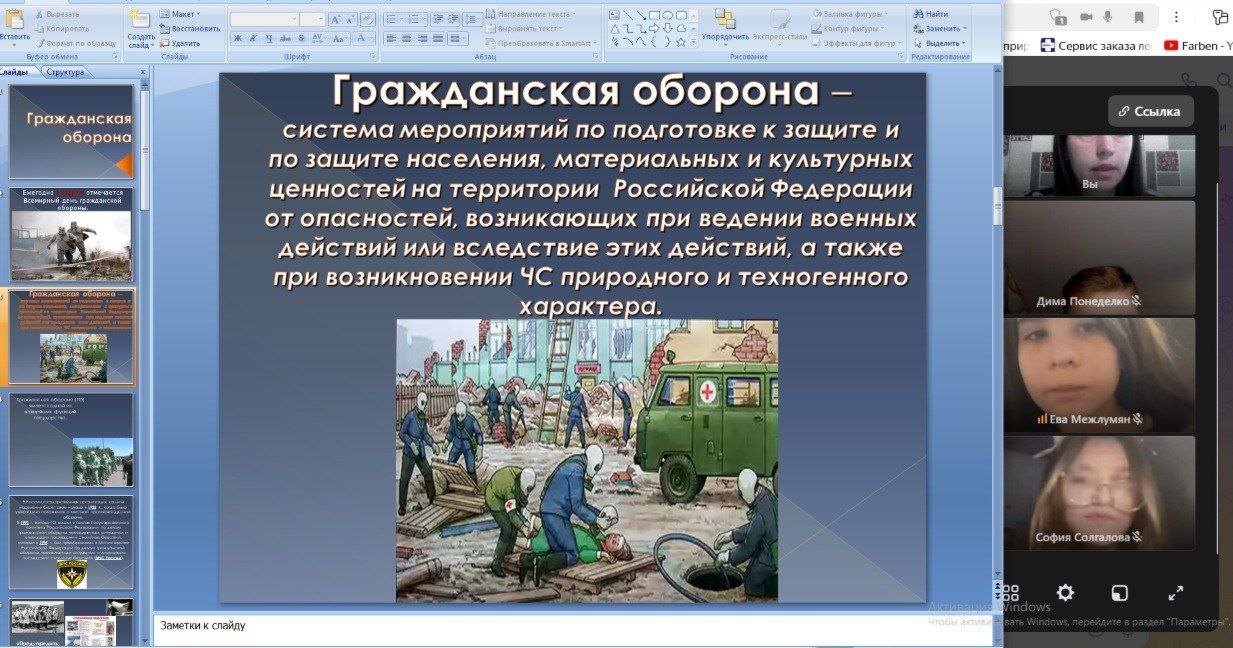Click the Create Slide (Создать слайд) icon
This screenshot has height=648, width=1233.
141,20
